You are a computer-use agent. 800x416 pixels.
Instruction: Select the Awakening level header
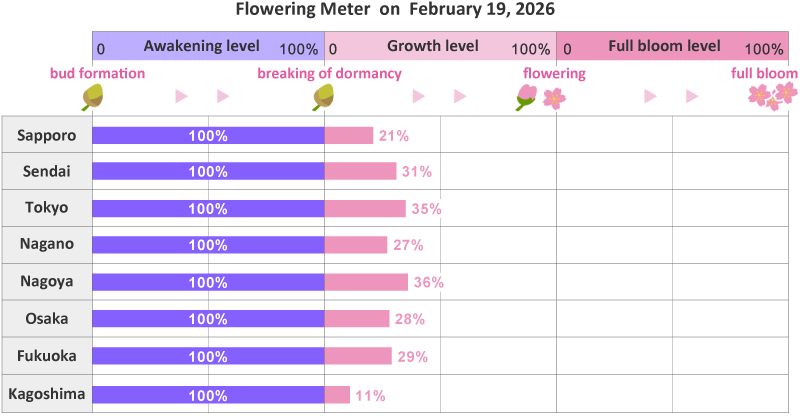pos(208,46)
